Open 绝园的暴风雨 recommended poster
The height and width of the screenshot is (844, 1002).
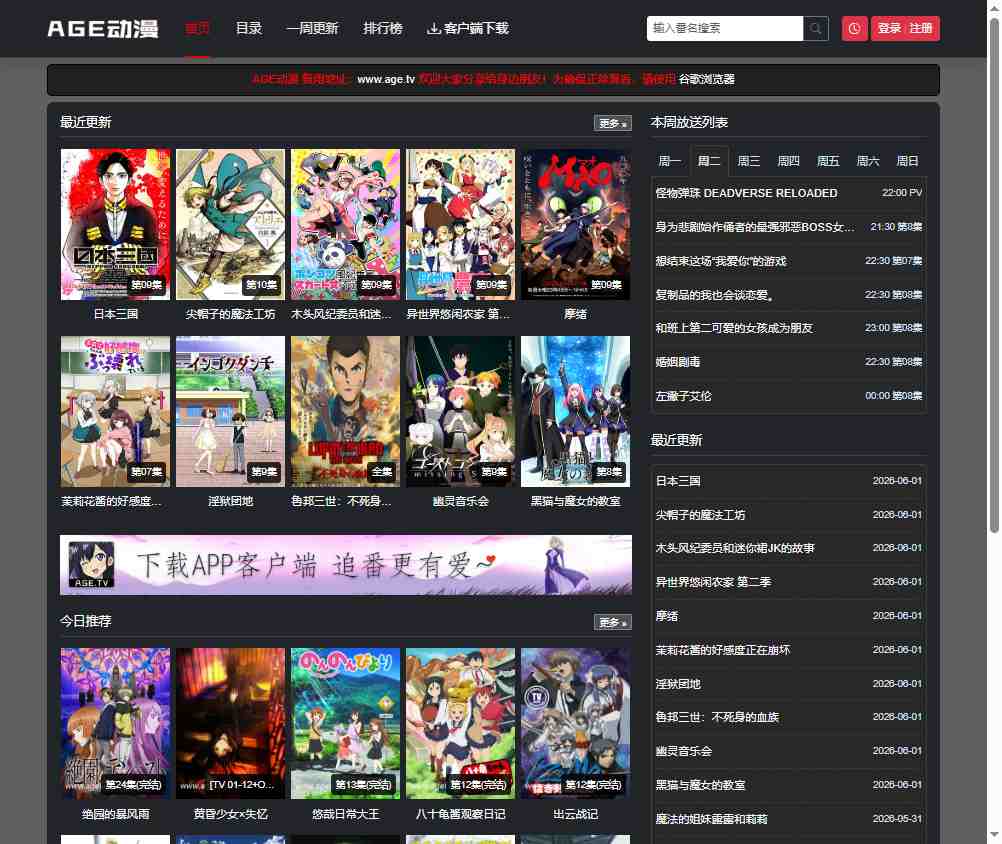point(116,723)
